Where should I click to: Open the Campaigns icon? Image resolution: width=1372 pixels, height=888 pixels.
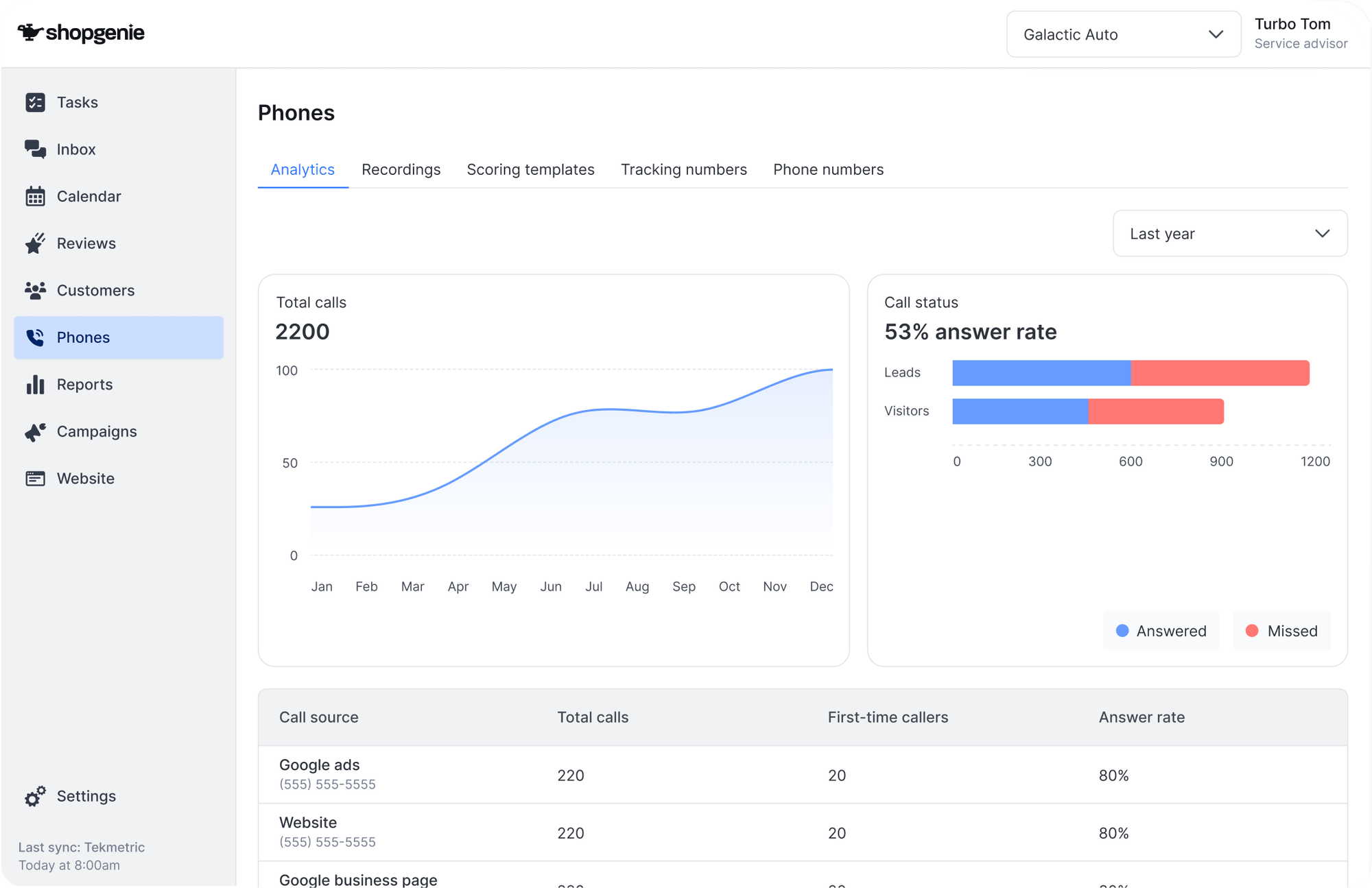[35, 431]
